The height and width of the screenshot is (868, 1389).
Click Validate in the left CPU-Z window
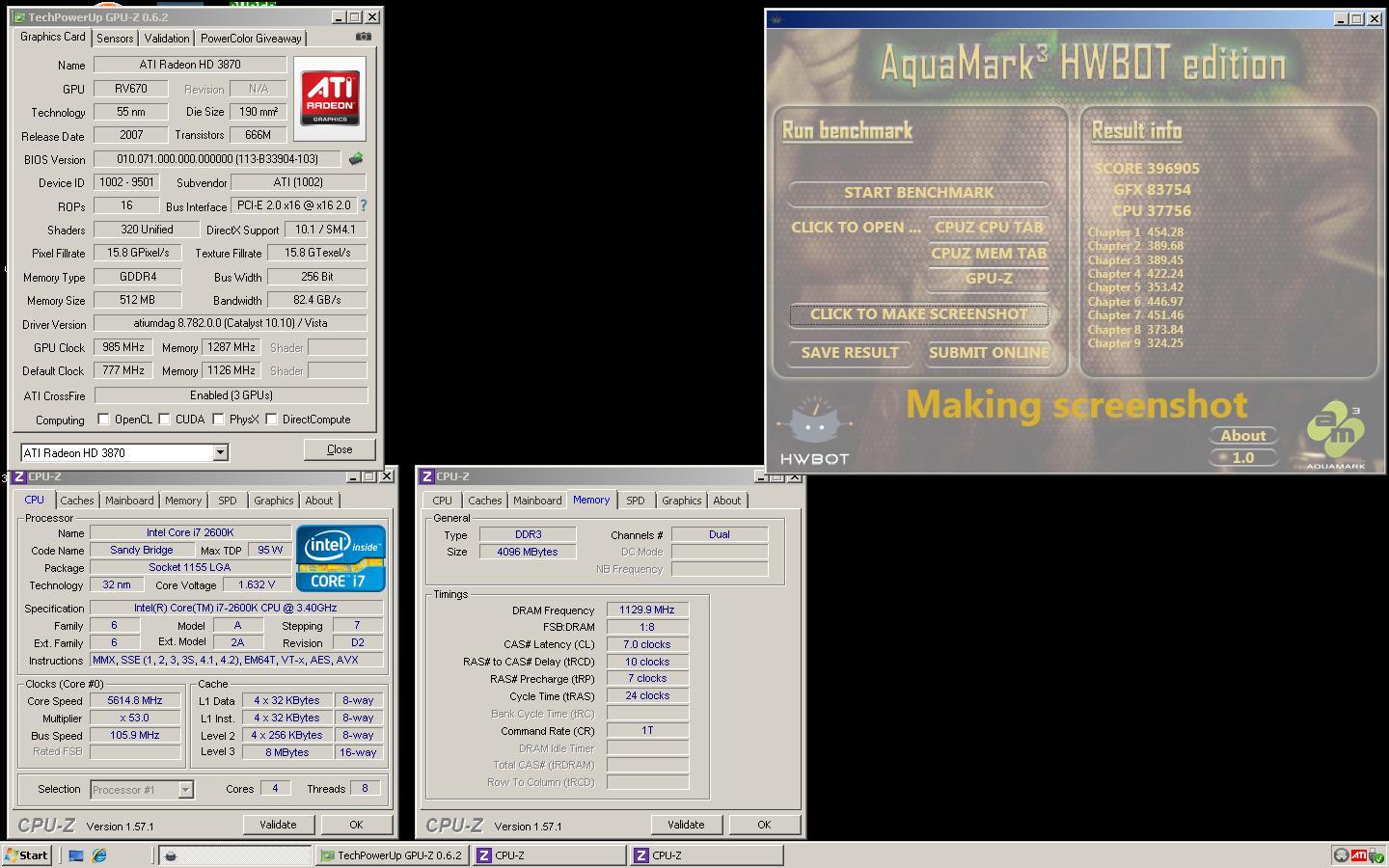tap(278, 825)
